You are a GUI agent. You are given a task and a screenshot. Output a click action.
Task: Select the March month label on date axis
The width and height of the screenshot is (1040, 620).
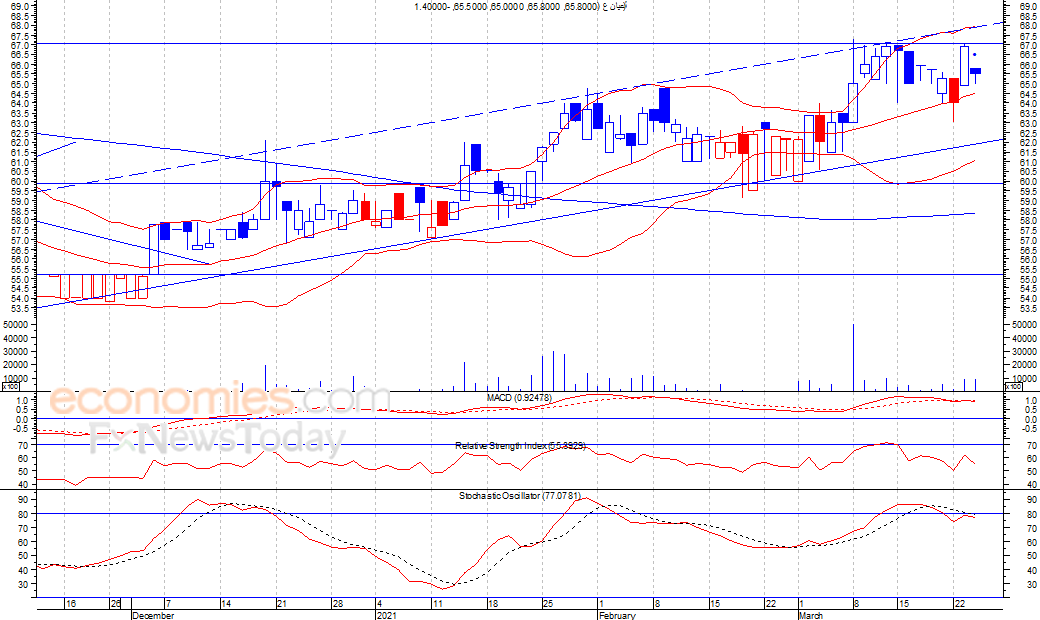point(811,615)
